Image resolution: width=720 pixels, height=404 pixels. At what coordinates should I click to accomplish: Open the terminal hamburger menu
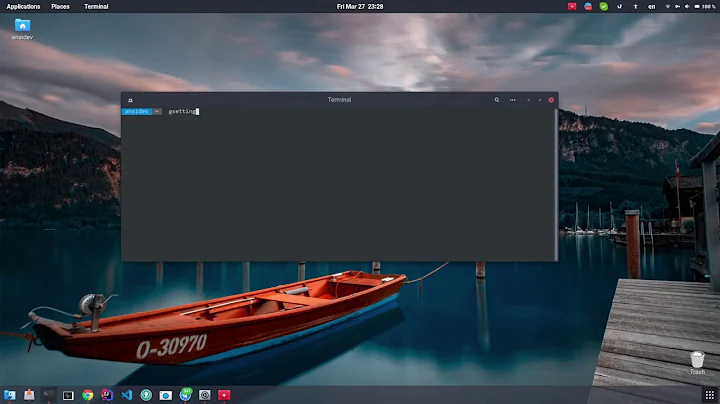click(x=512, y=100)
